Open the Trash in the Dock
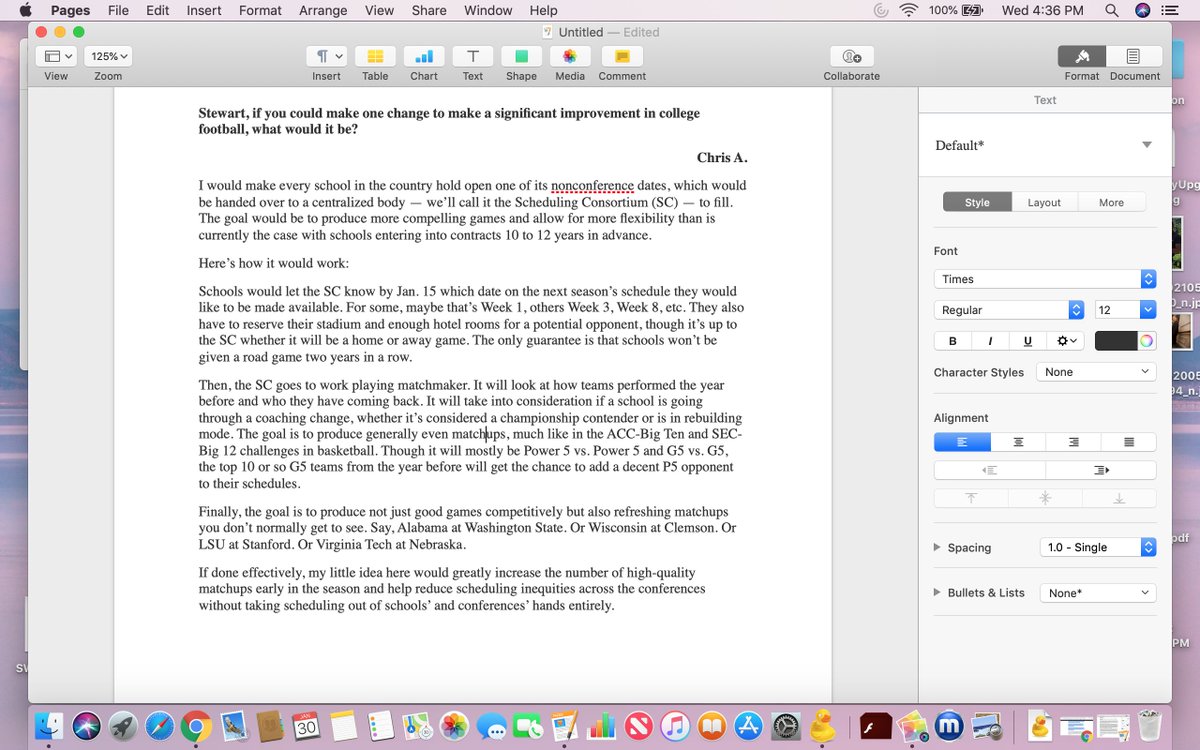The image size is (1200, 750). (x=1151, y=726)
